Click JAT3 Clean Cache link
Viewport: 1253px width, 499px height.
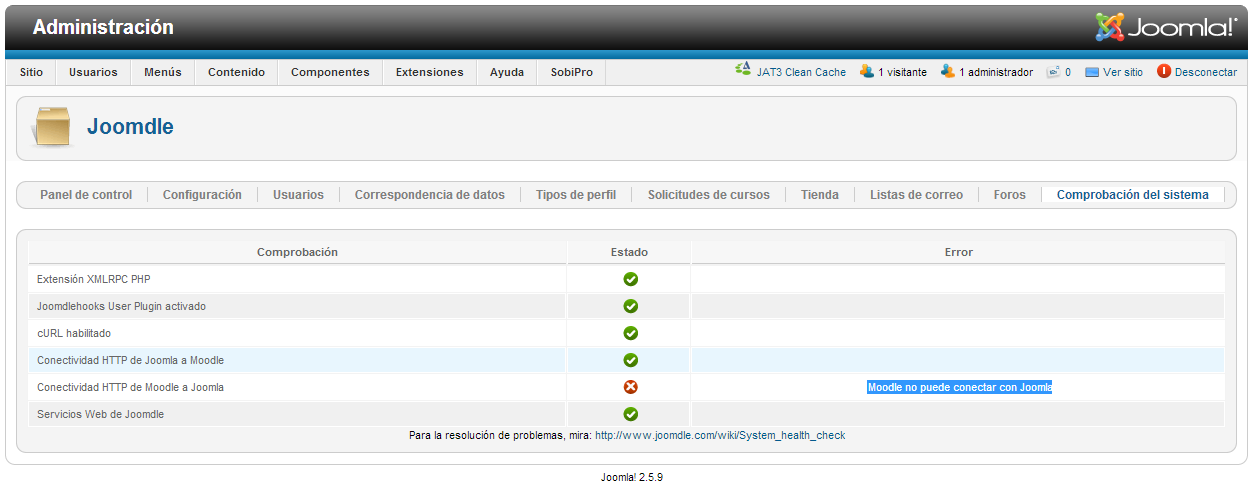point(801,72)
